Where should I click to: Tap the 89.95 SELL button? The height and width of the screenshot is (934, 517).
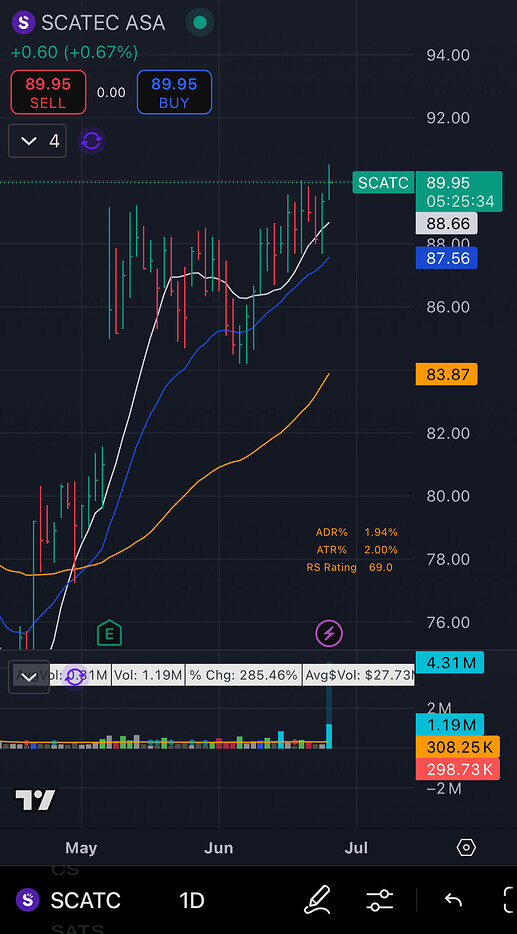[x=48, y=92]
